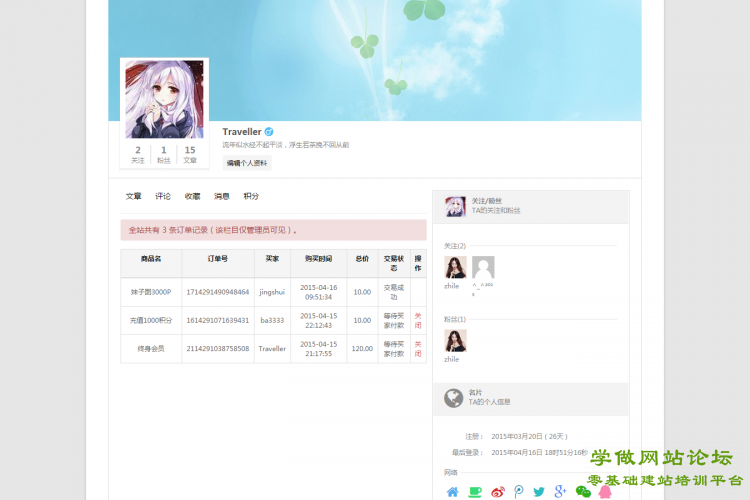The width and height of the screenshot is (750, 500).
Task: Open the 评论 tab
Action: [x=163, y=197]
